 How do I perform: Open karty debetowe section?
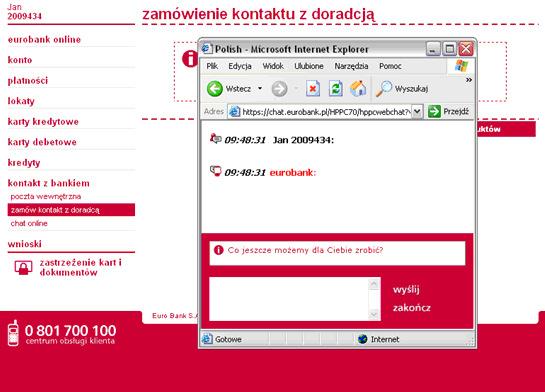(42, 142)
